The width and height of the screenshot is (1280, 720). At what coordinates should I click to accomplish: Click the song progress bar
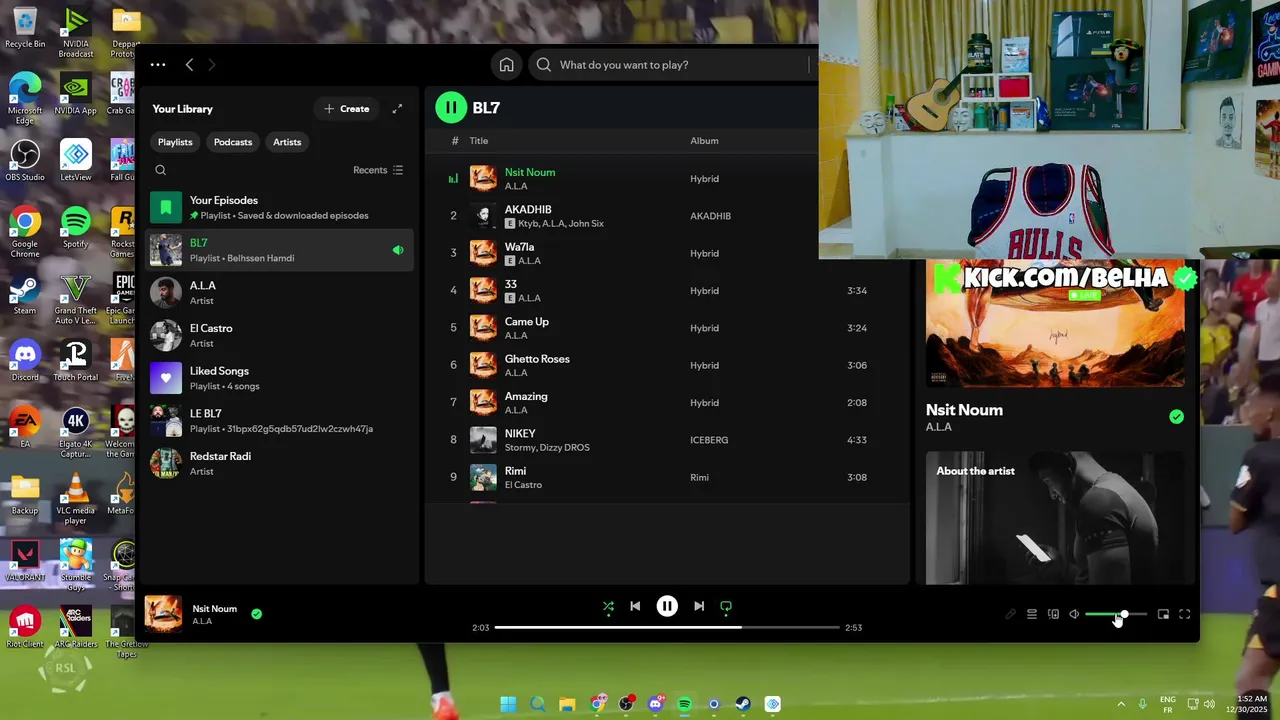click(x=667, y=627)
